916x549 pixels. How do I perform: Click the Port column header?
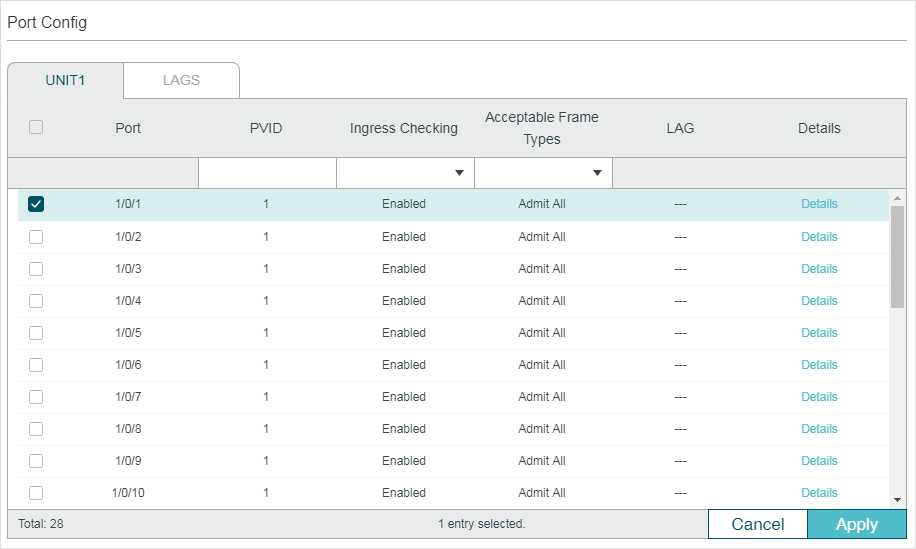pyautogui.click(x=128, y=128)
